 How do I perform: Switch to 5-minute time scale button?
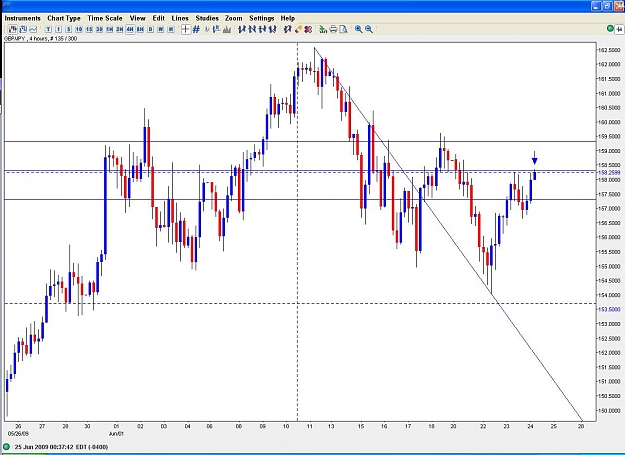point(69,29)
